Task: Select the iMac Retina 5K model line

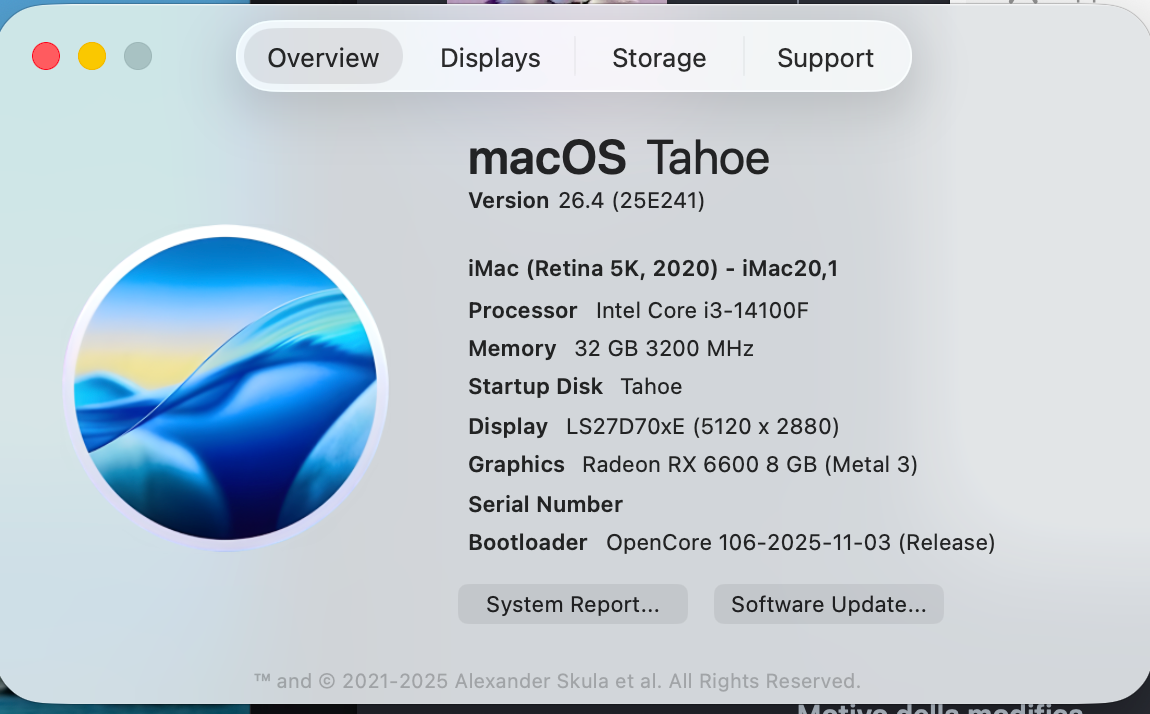Action: 653,268
